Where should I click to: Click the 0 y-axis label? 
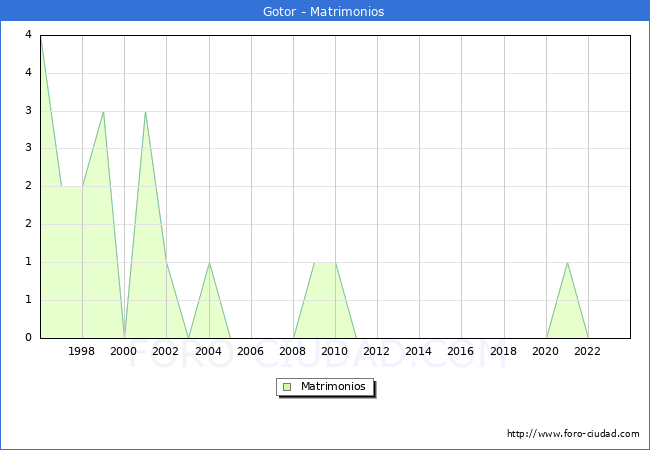coord(28,337)
